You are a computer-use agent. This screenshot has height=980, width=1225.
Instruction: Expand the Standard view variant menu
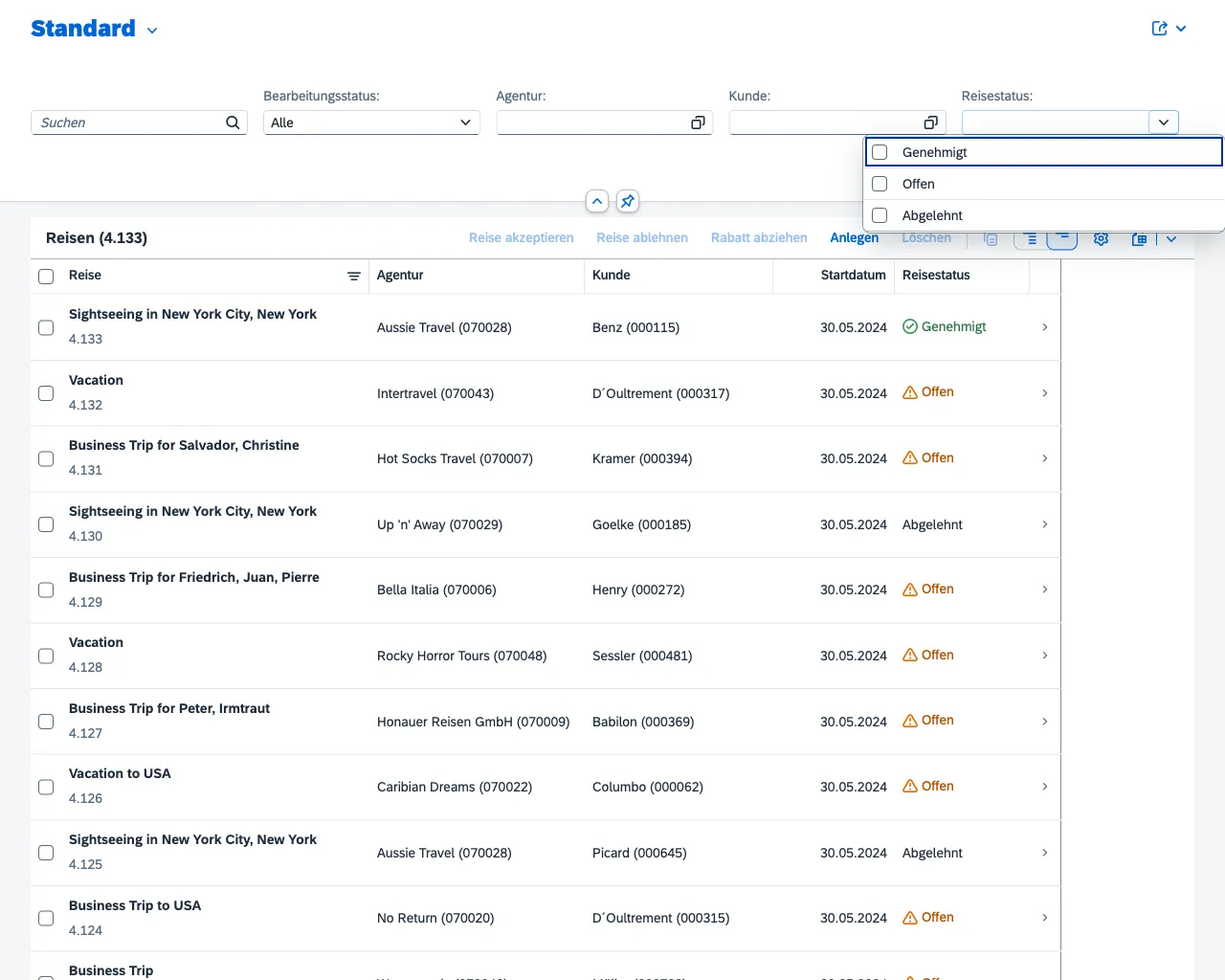click(x=152, y=31)
